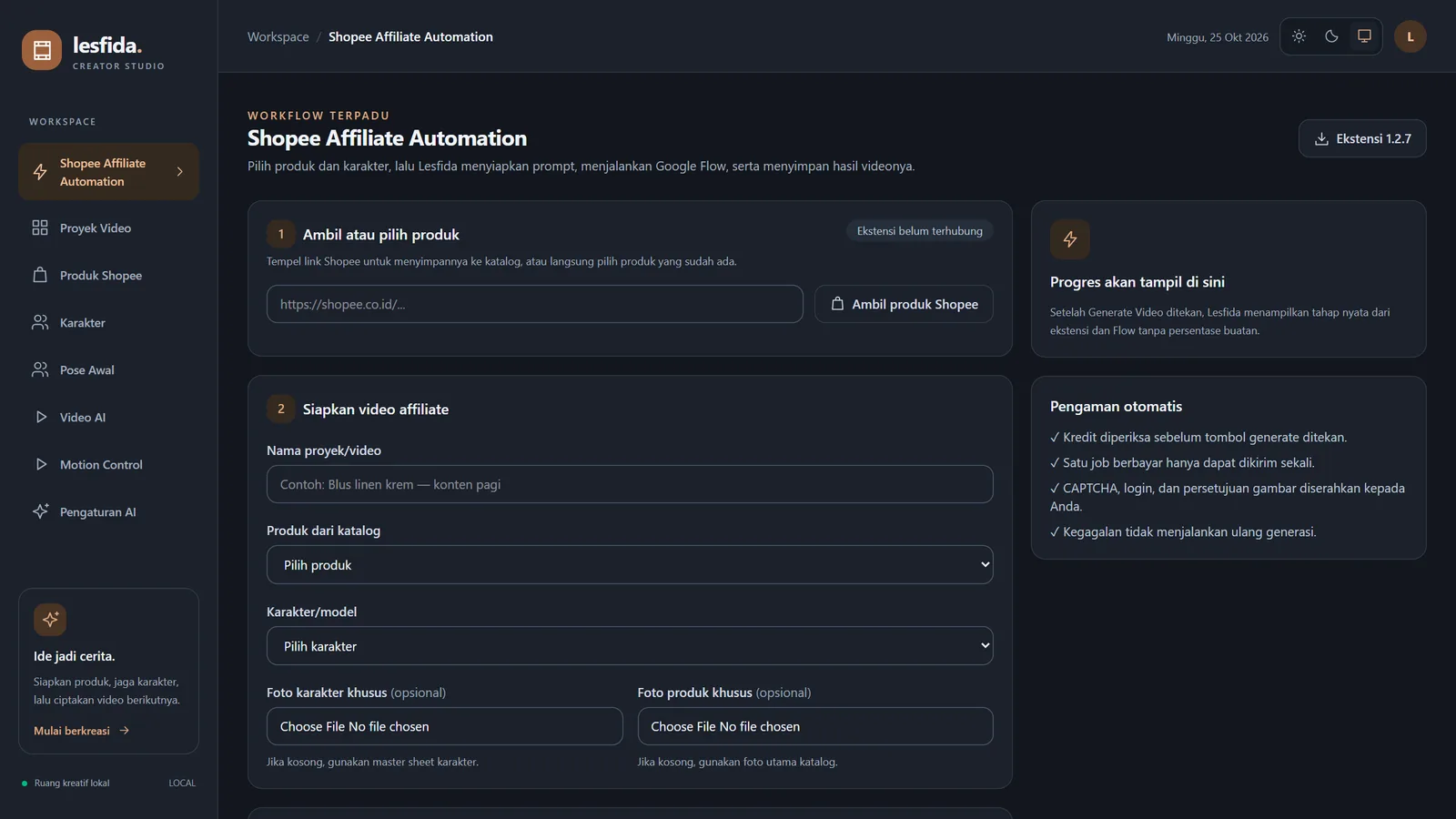Focus the Nama proyek/video field
This screenshot has height=819, width=1456.
click(630, 484)
